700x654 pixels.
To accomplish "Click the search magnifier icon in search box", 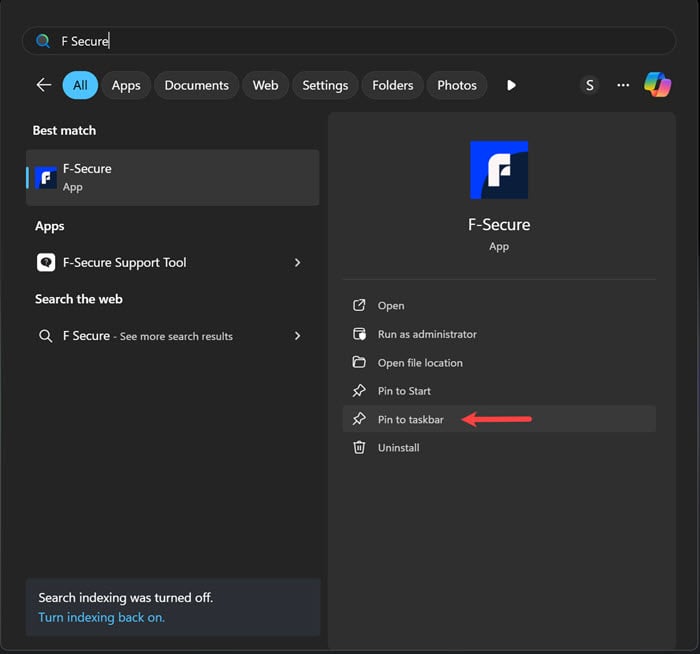I will pyautogui.click(x=43, y=41).
